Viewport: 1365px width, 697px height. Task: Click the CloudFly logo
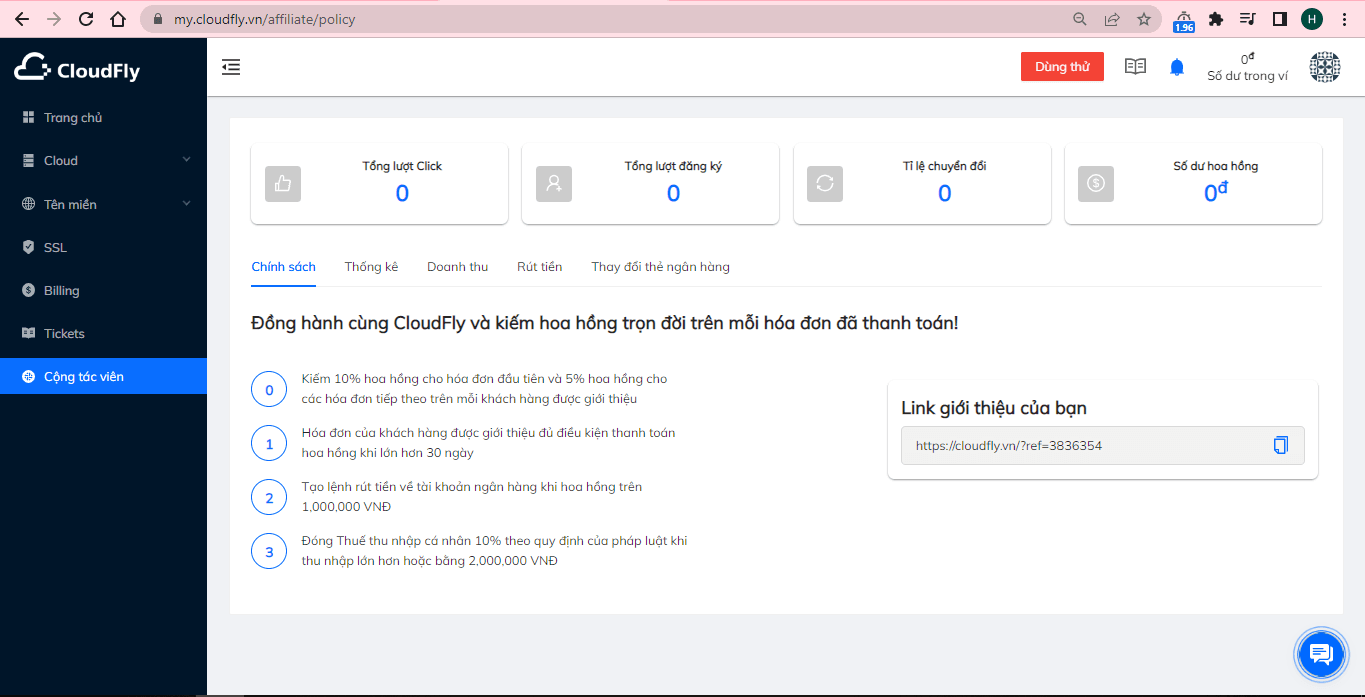point(77,67)
